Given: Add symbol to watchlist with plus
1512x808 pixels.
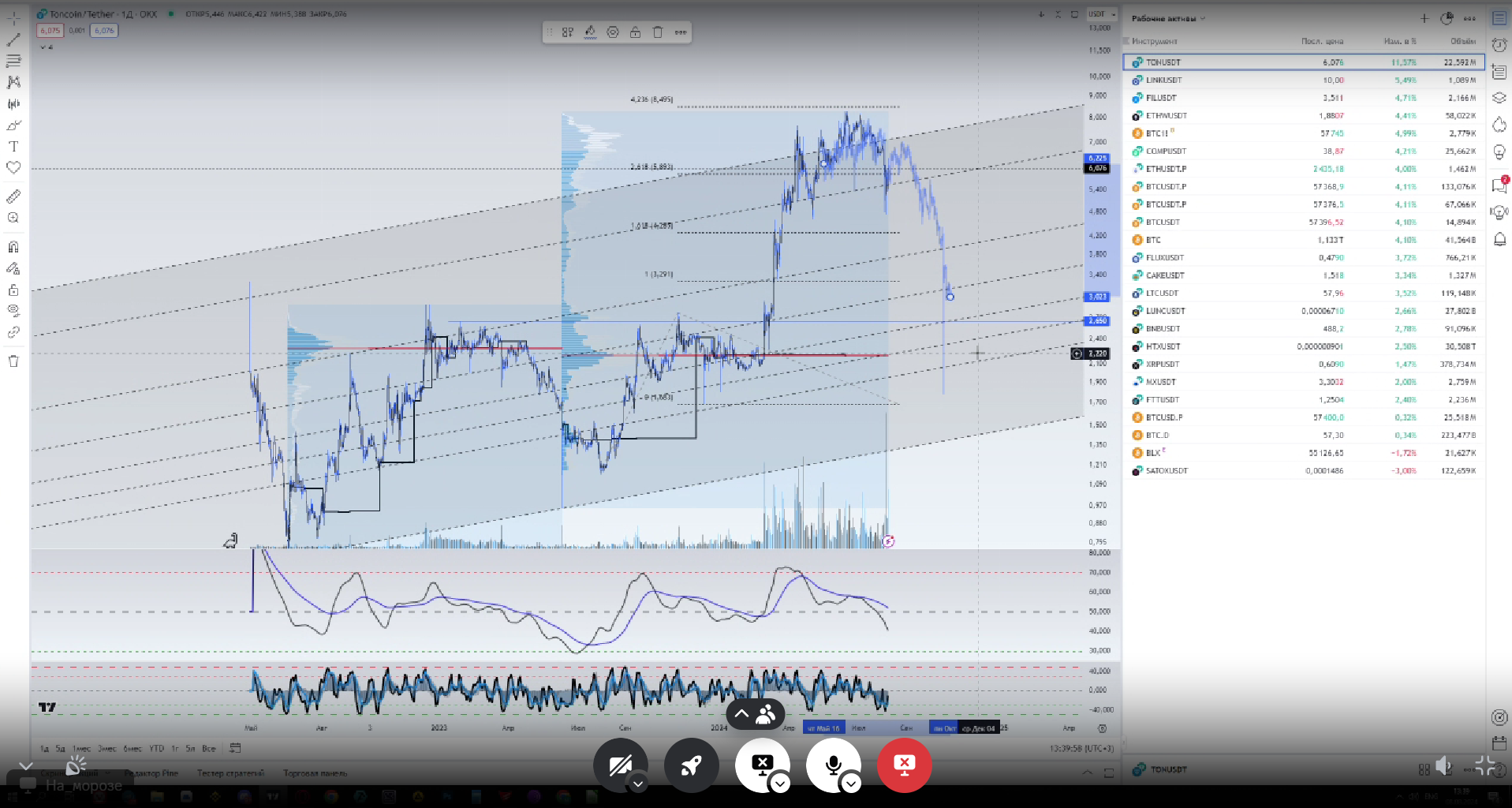Looking at the screenshot, I should tap(1424, 18).
